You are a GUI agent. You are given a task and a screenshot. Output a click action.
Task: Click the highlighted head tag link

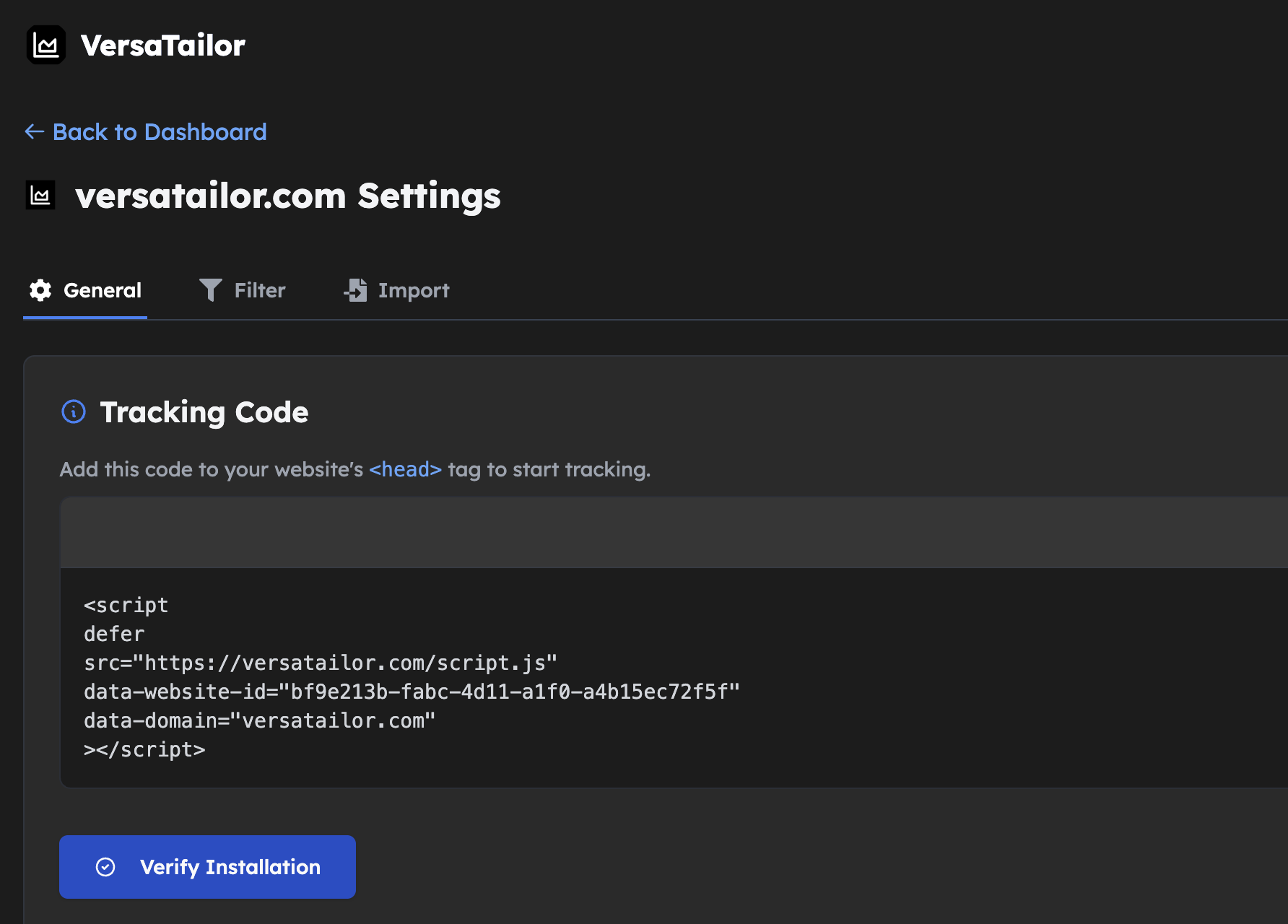click(x=405, y=469)
